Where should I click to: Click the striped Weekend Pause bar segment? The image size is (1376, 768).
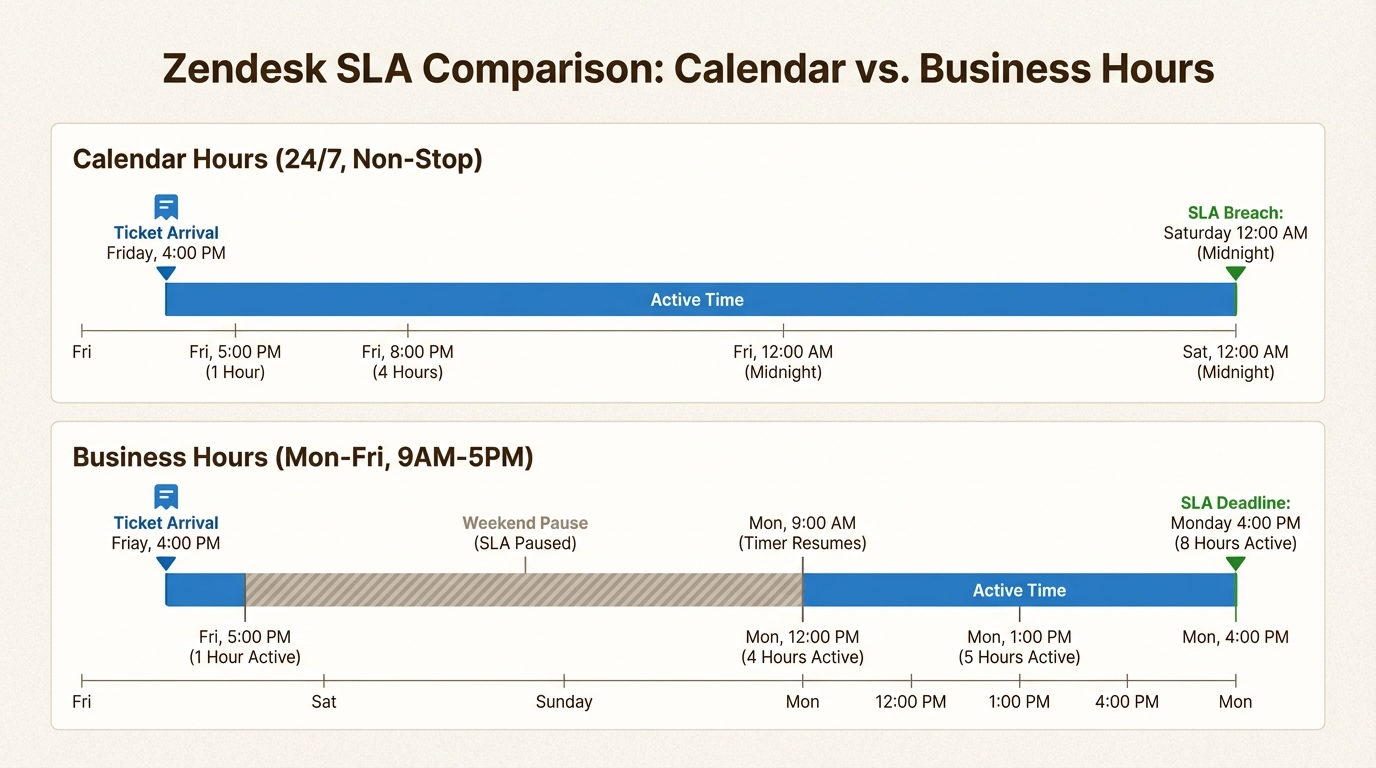[523, 590]
